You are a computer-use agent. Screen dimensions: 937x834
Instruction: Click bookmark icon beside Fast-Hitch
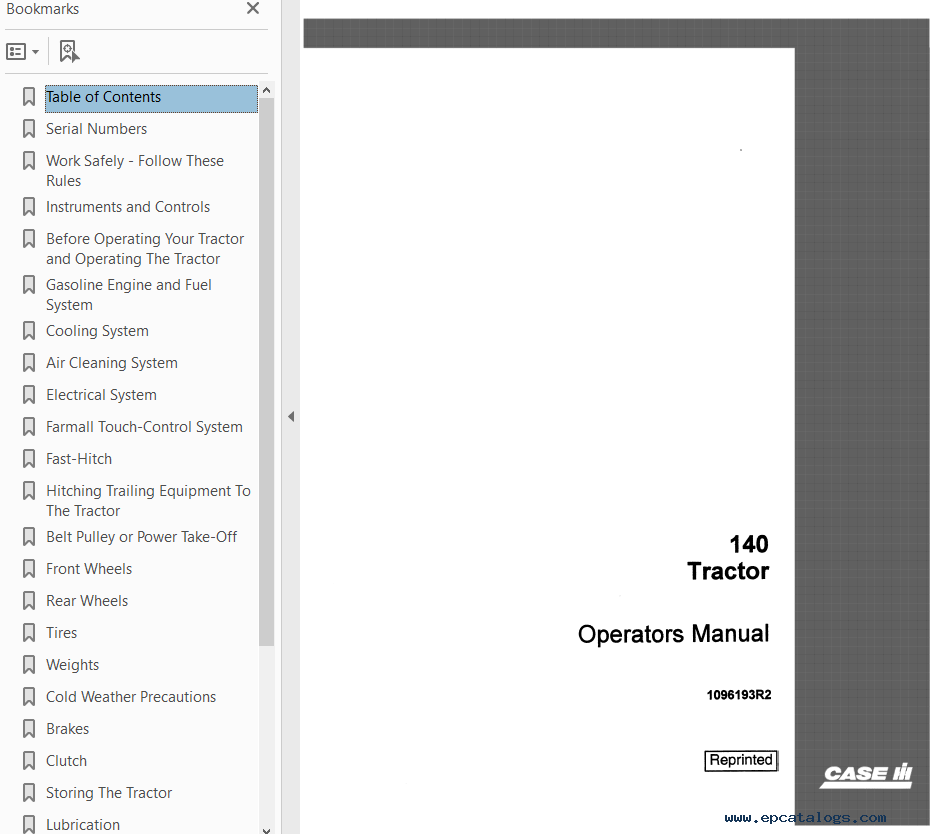(x=29, y=459)
